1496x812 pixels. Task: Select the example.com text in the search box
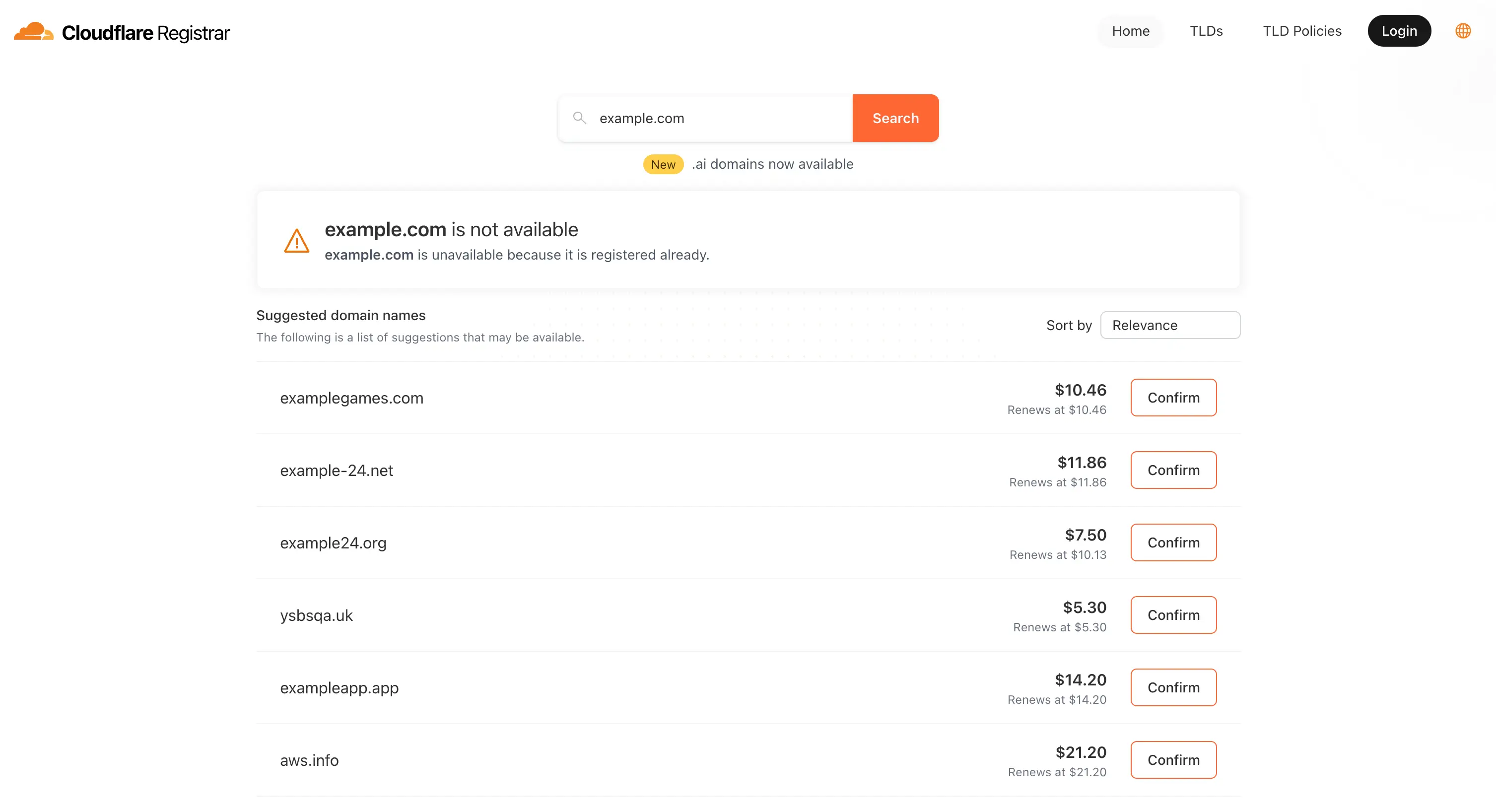(642, 118)
